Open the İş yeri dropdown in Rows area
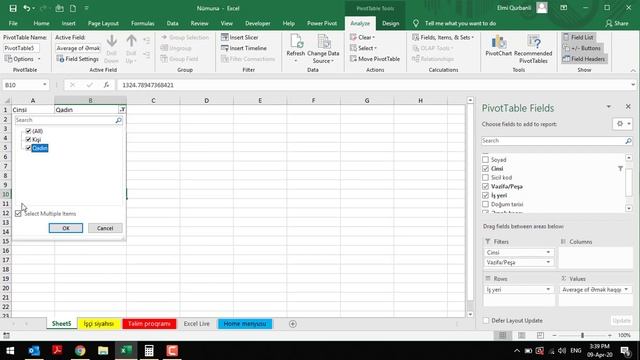Screen dimensions: 640x360 548,289
